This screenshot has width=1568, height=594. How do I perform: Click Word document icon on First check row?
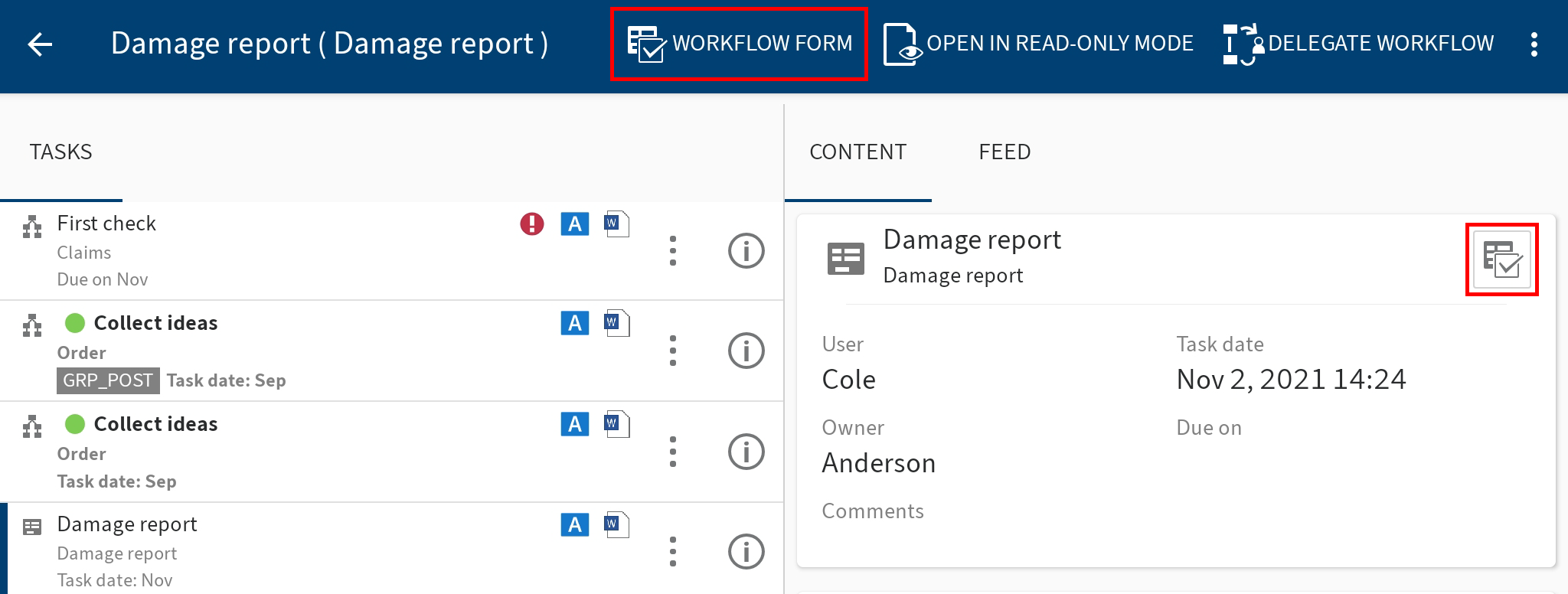pos(616,224)
